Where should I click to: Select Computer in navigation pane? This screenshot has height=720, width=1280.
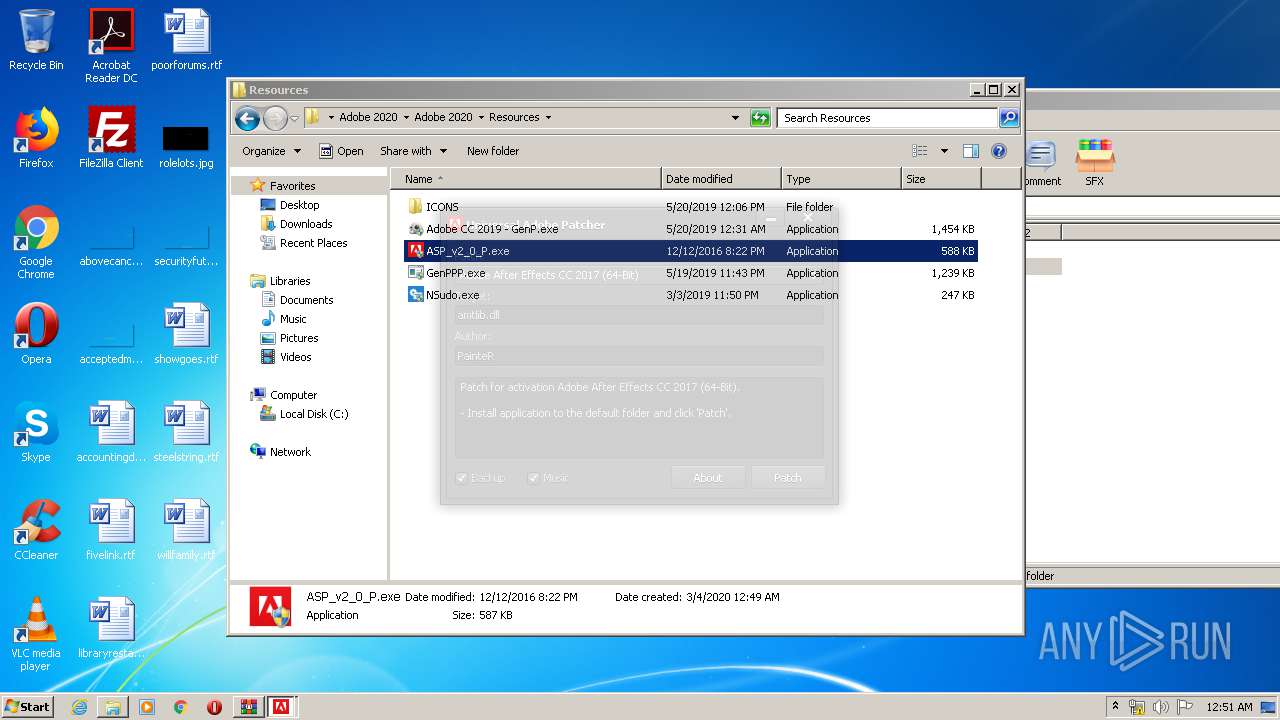pyautogui.click(x=293, y=395)
